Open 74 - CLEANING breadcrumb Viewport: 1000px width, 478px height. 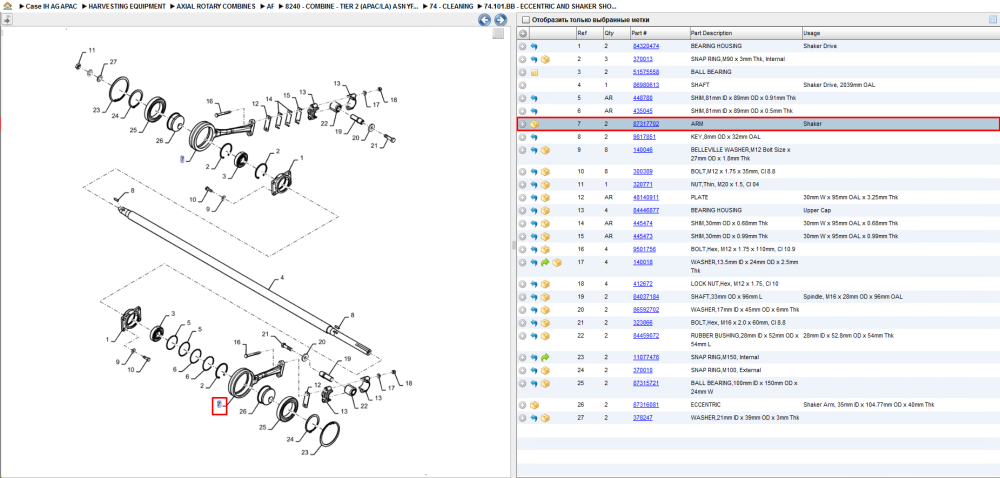pos(452,6)
